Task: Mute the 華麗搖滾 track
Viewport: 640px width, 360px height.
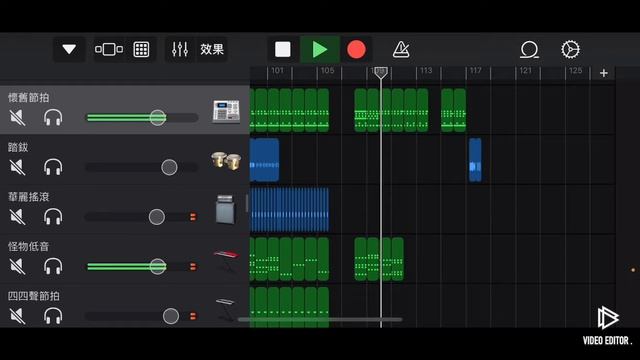Action: 17,217
